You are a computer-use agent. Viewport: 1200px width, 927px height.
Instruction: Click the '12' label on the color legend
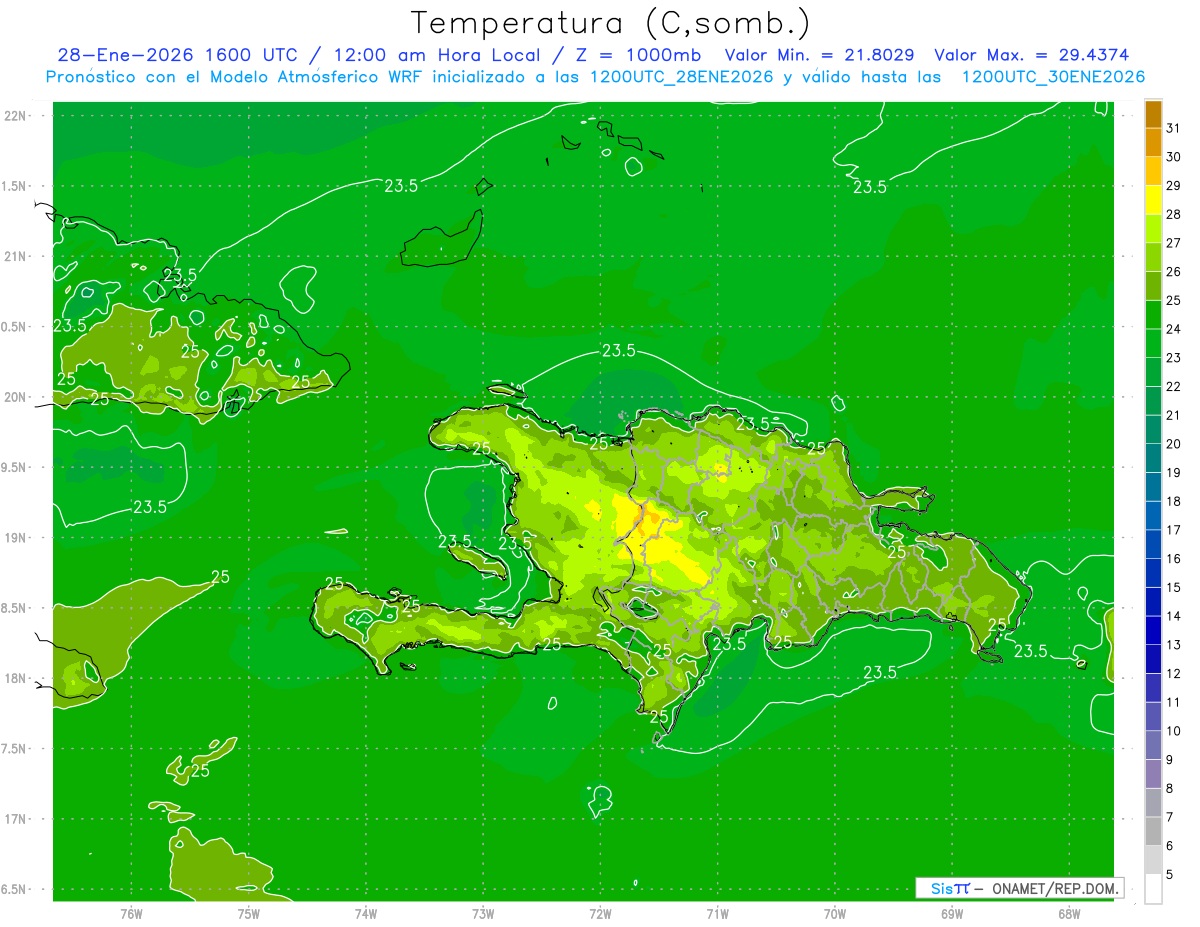click(x=1173, y=673)
